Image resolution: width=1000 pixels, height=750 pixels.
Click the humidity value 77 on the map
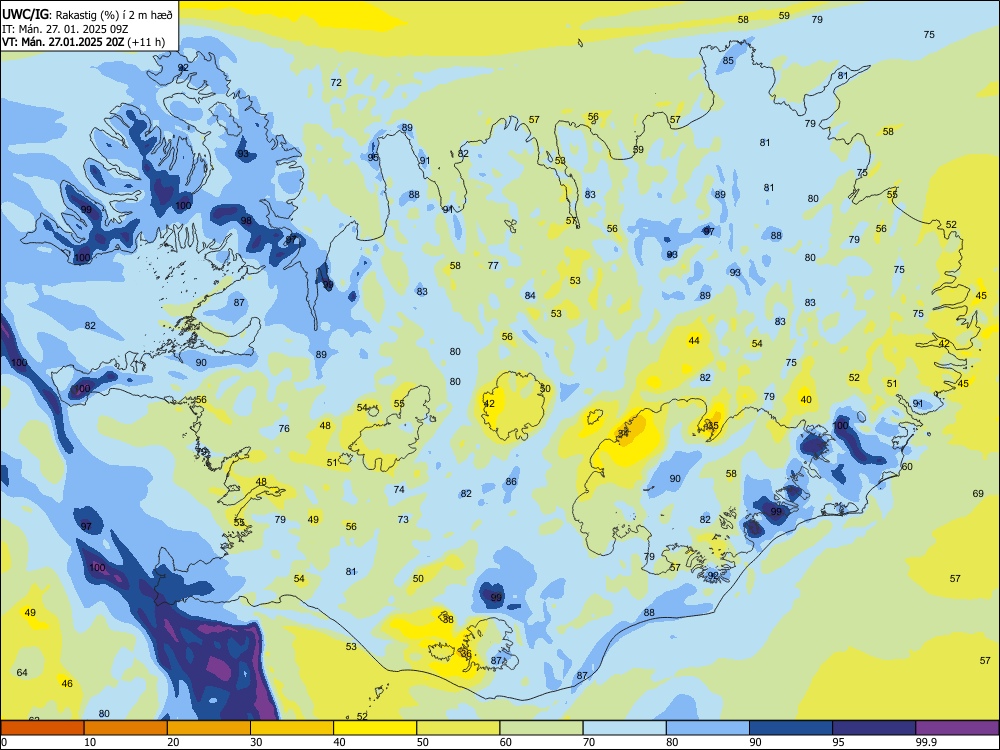493,265
